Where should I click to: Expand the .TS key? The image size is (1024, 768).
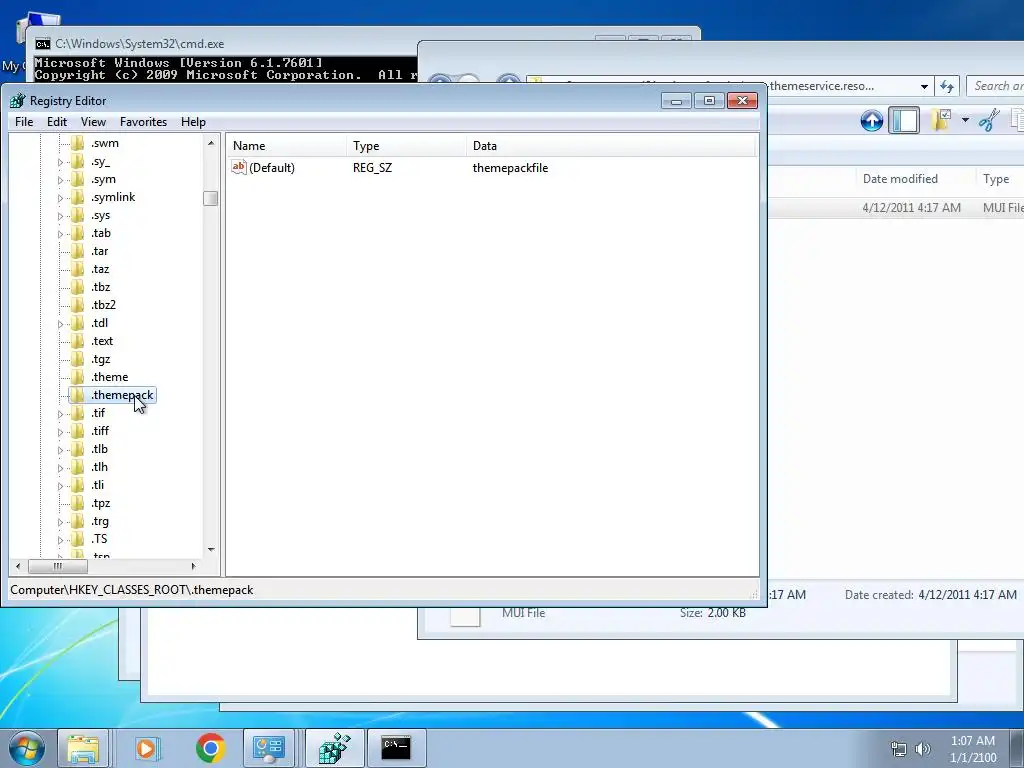tap(60, 540)
